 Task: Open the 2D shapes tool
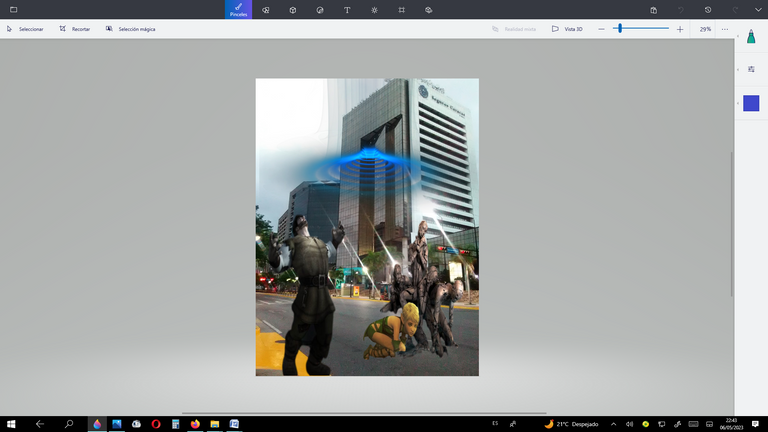tap(265, 10)
